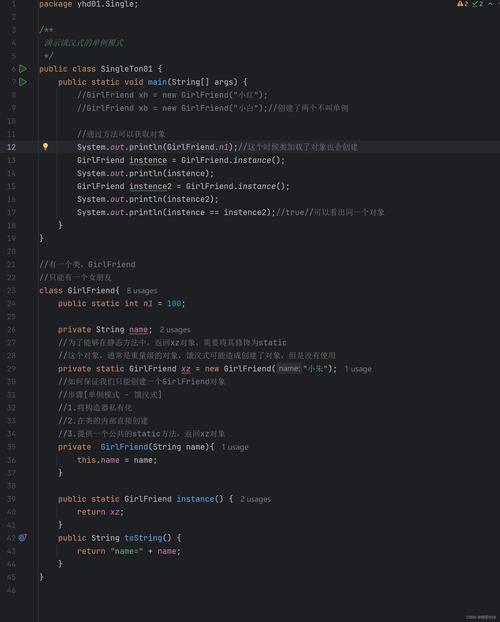Open '2 usages' hint beside name field

175,330
